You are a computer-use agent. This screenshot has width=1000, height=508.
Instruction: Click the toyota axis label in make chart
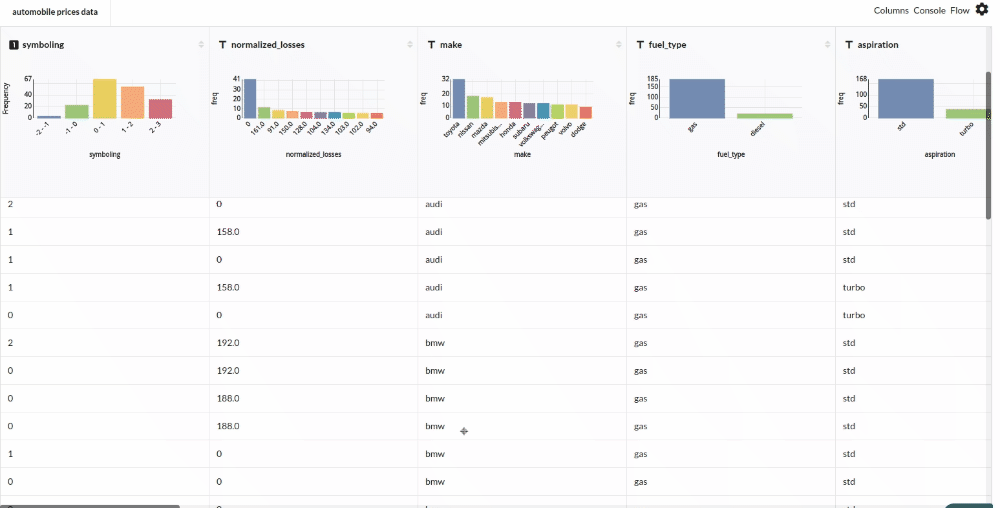point(452,130)
